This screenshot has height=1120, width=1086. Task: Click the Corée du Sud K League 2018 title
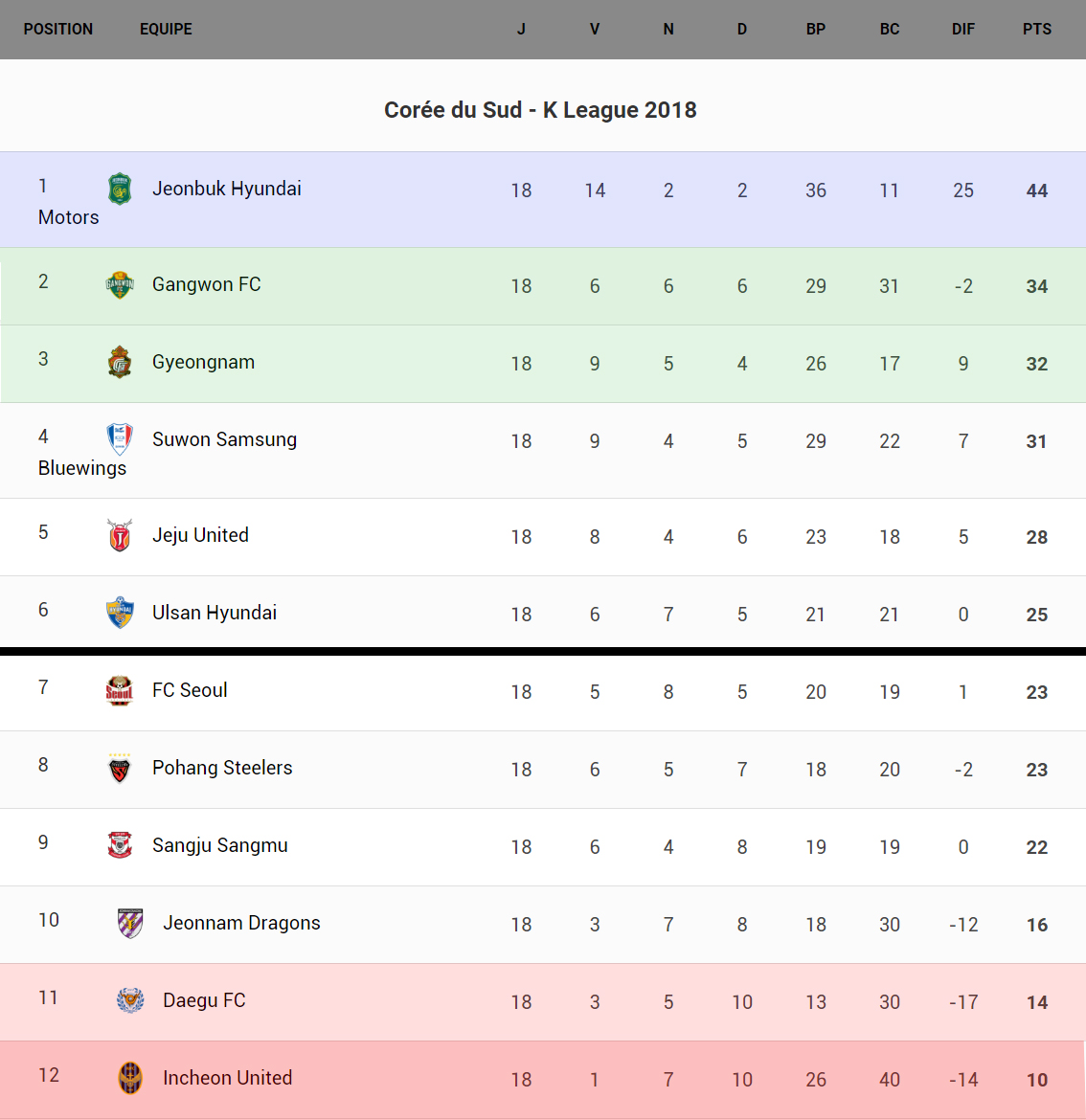540,110
